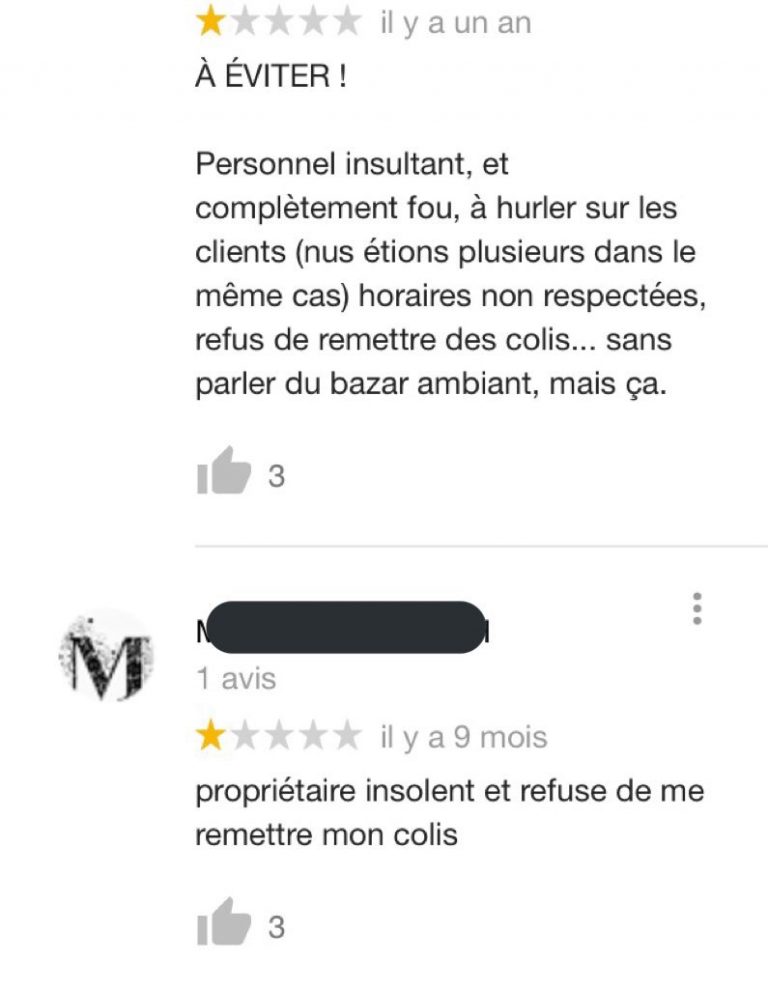Tap thumbs-up under "propriétaire insolent" review

point(224,922)
